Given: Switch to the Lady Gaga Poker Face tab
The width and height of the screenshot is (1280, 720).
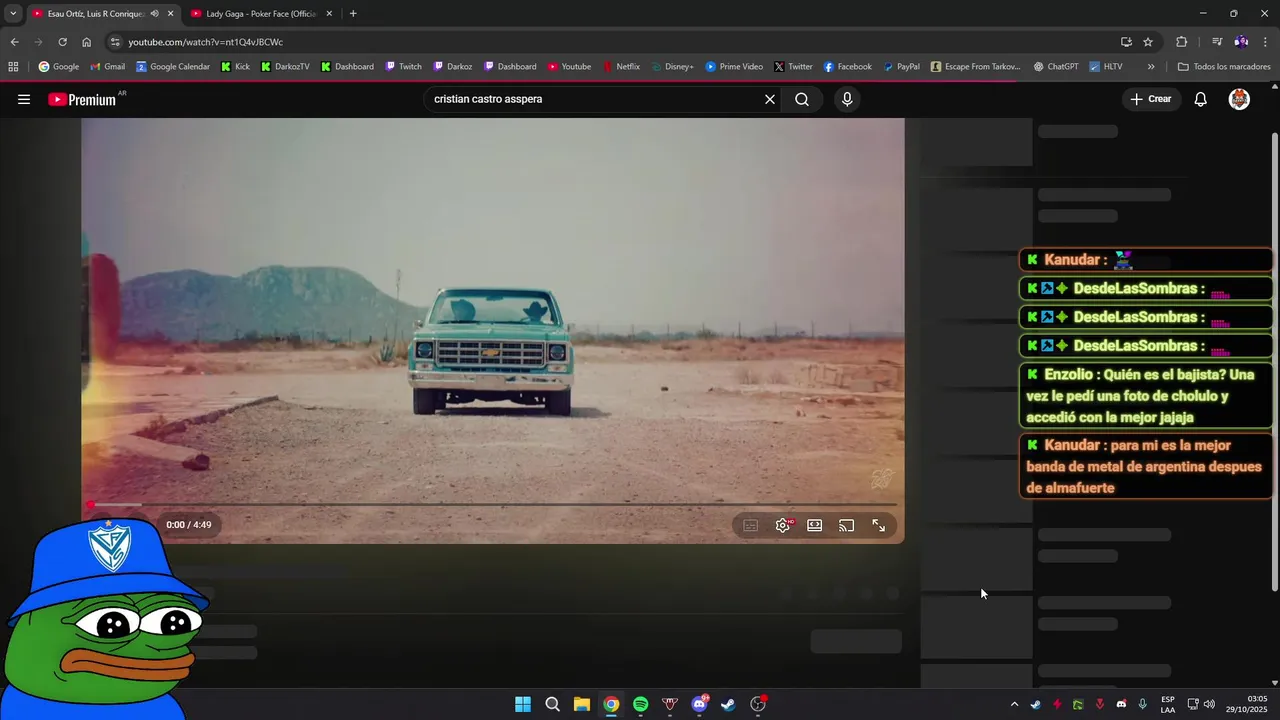Looking at the screenshot, I should pyautogui.click(x=260, y=14).
